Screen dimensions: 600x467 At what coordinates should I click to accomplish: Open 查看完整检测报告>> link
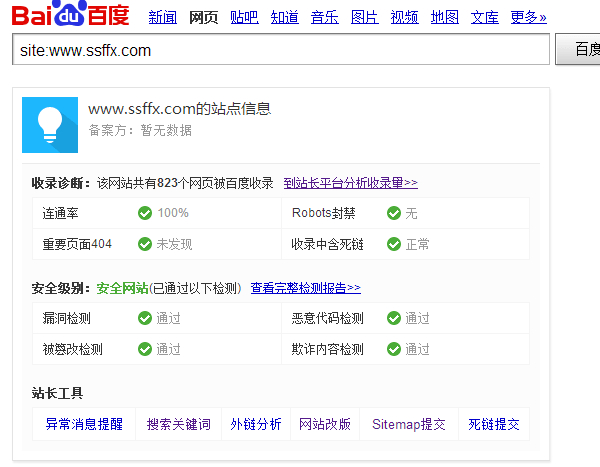click(x=306, y=288)
